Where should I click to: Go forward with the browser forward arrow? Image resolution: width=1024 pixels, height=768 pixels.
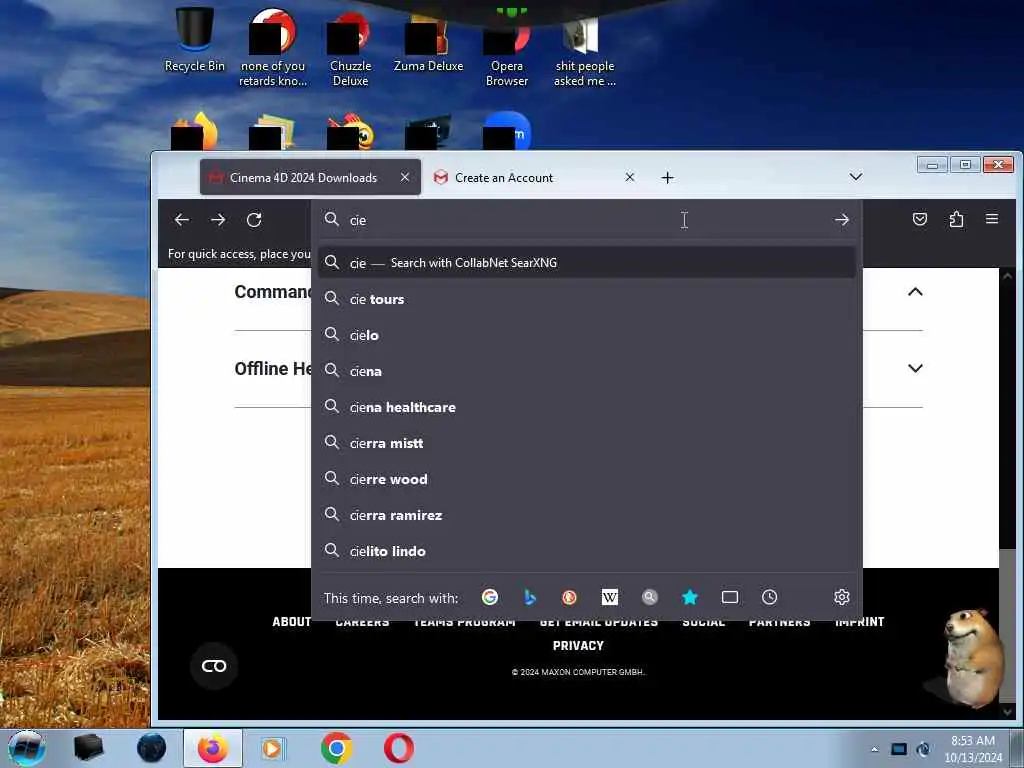(218, 220)
